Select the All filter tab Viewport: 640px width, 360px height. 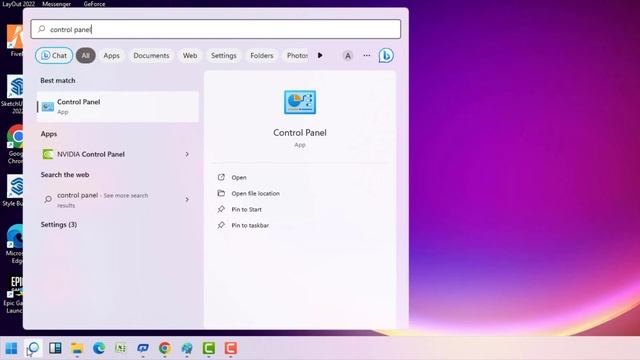point(86,56)
